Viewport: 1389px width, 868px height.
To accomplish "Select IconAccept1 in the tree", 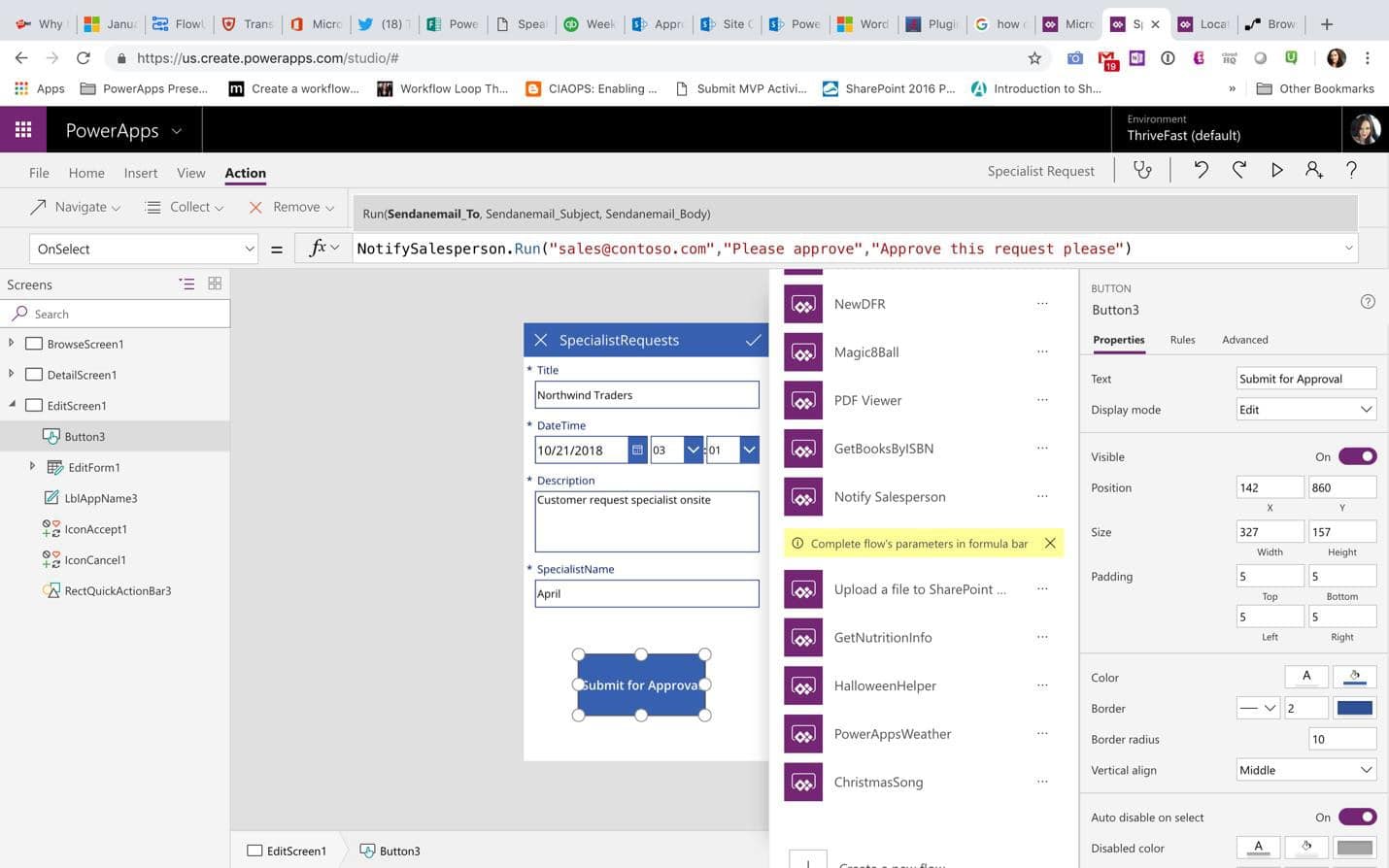I will [x=95, y=529].
